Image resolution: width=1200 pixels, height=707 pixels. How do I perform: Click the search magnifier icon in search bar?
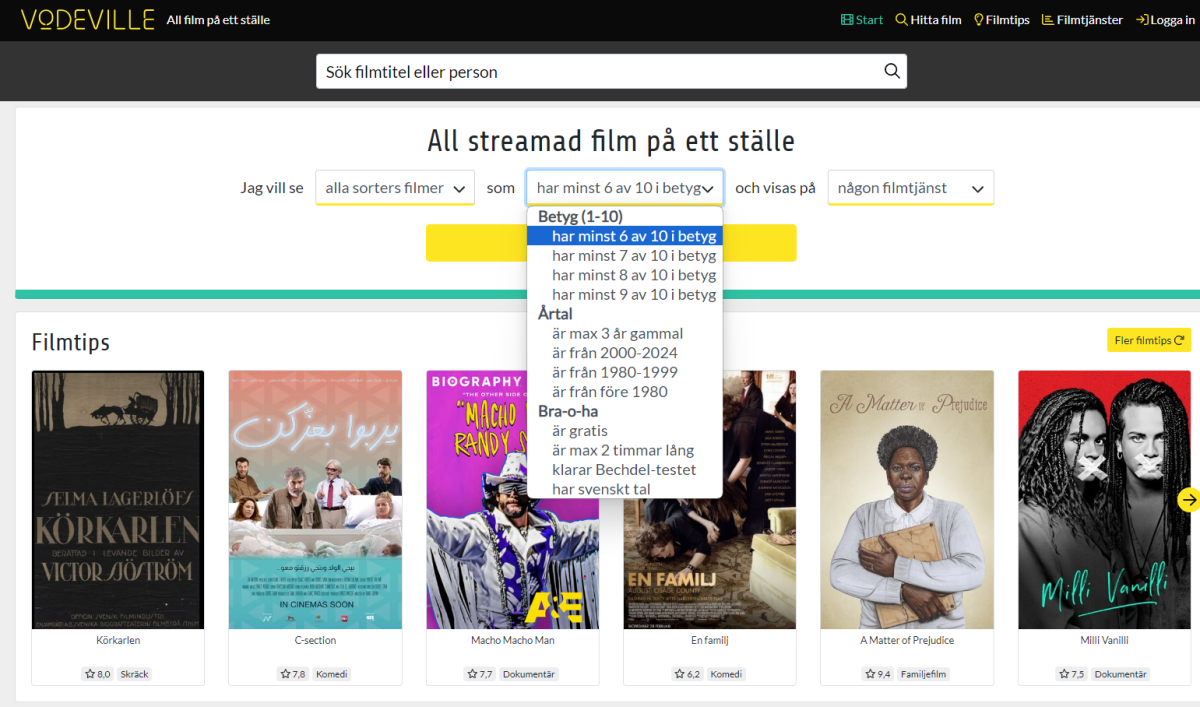(892, 71)
